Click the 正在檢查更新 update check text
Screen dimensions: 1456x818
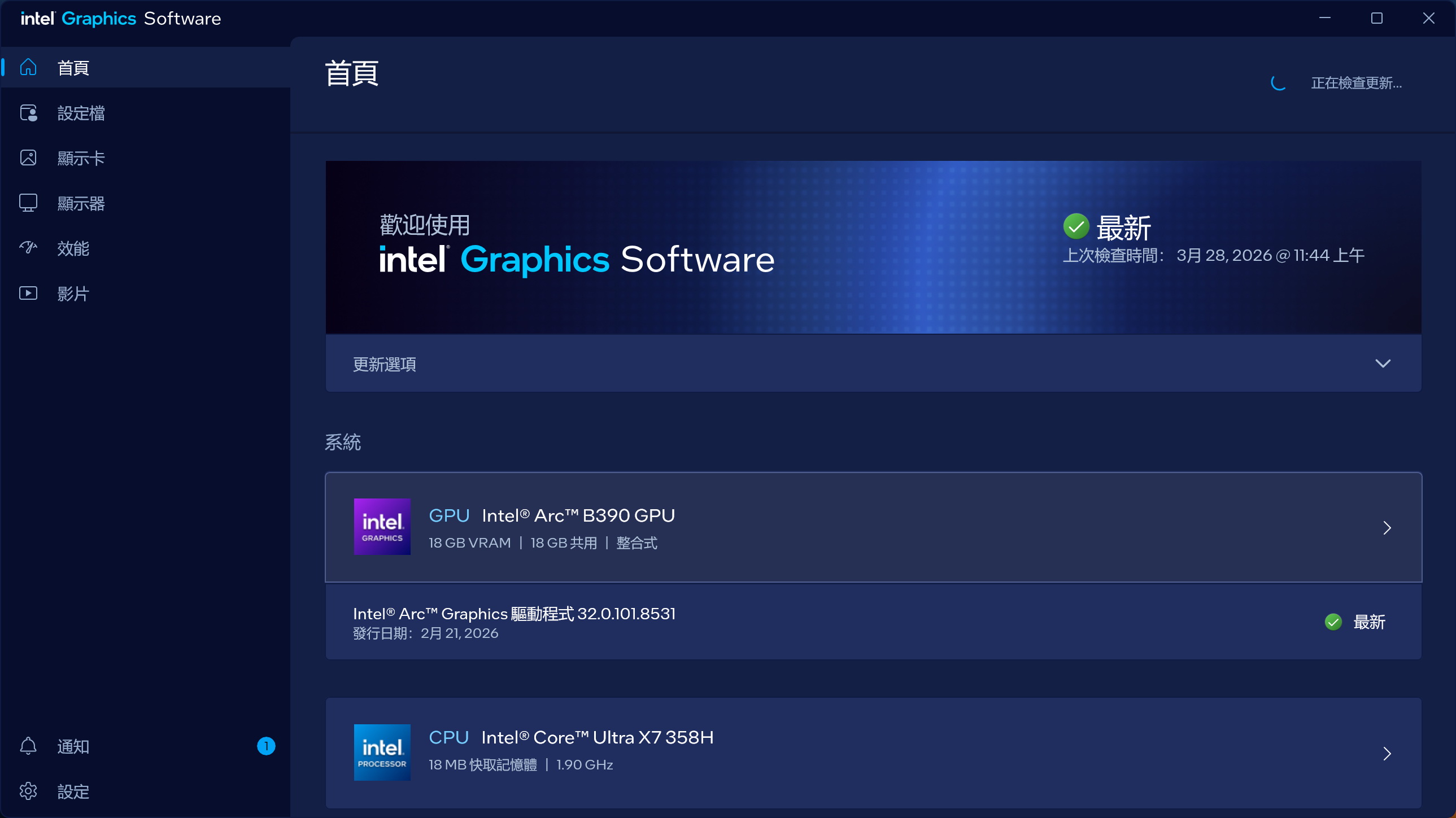click(x=1356, y=83)
